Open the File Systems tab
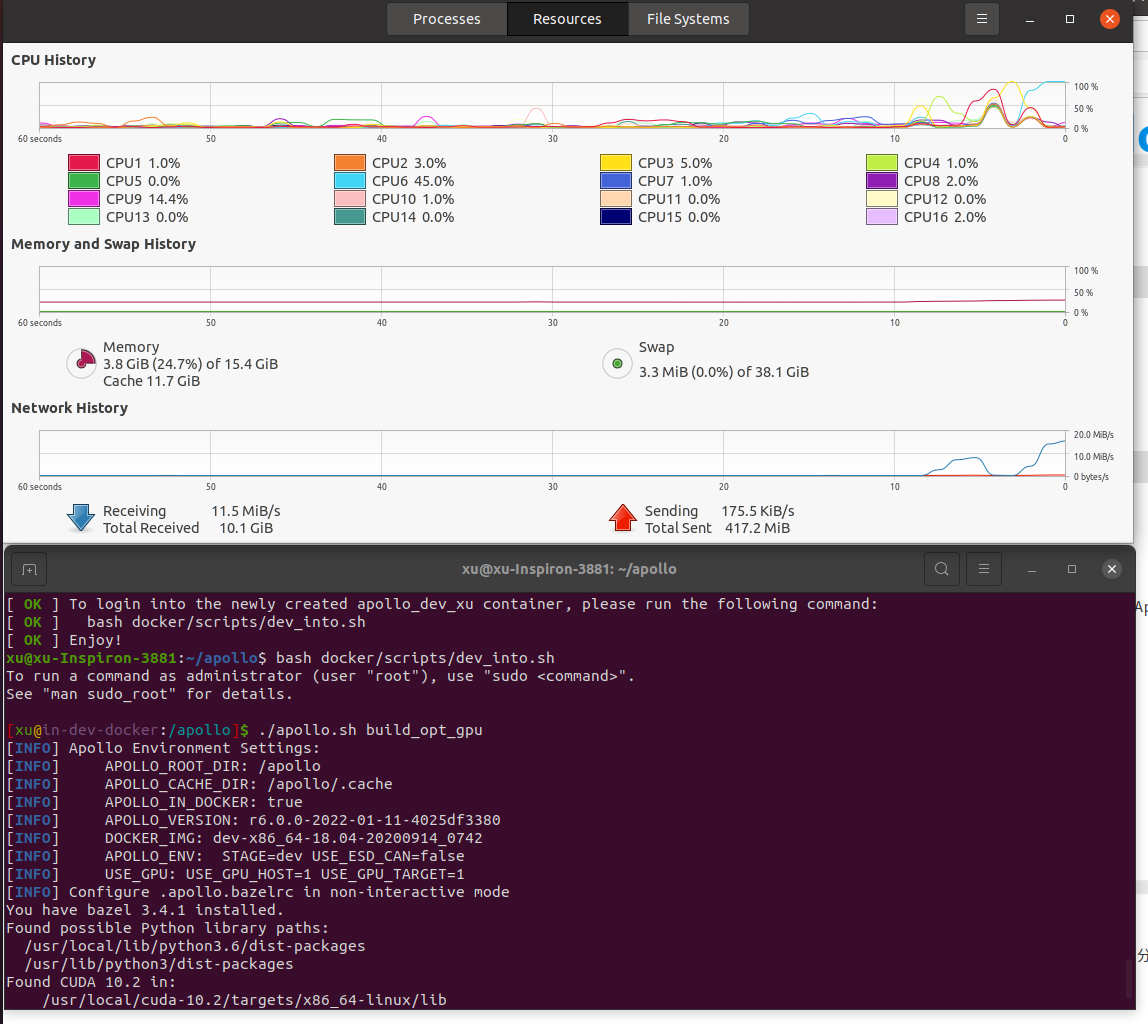This screenshot has width=1148, height=1024. (x=688, y=19)
